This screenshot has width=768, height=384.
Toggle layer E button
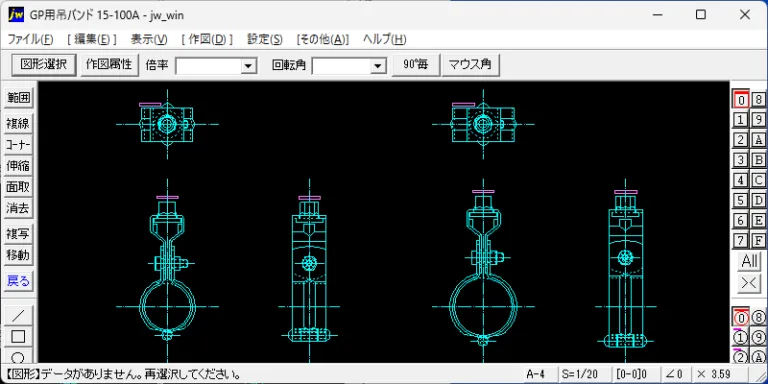point(758,220)
